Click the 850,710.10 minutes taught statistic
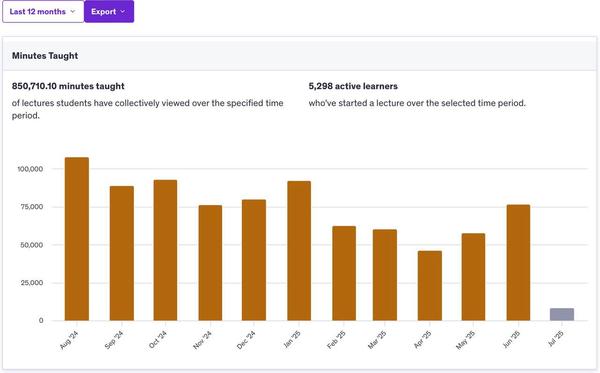This screenshot has width=600, height=373. pyautogui.click(x=68, y=86)
